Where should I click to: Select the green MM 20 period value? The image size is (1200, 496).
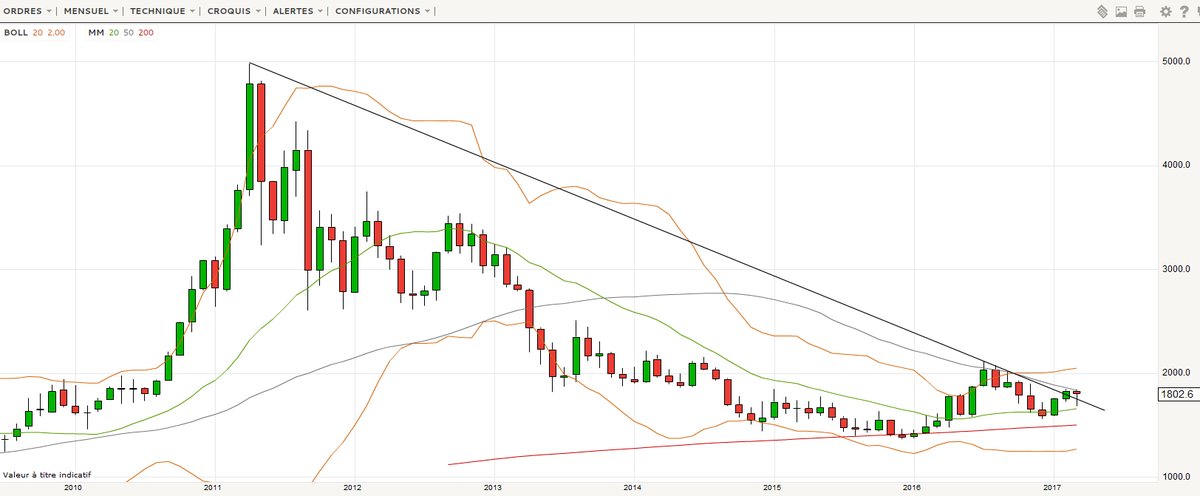click(114, 33)
